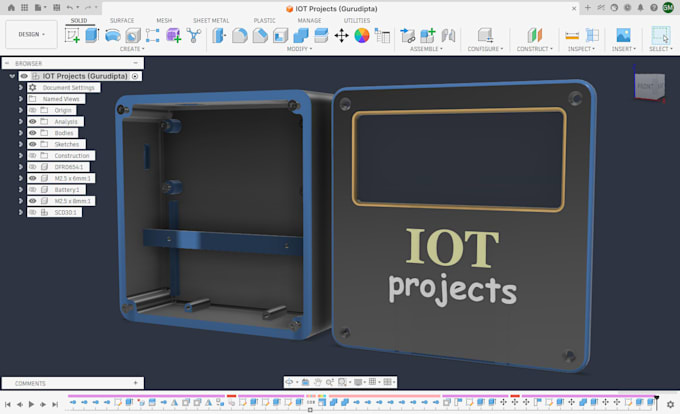The image size is (680, 414).
Task: Expand the Sketches folder
Action: (x=20, y=144)
